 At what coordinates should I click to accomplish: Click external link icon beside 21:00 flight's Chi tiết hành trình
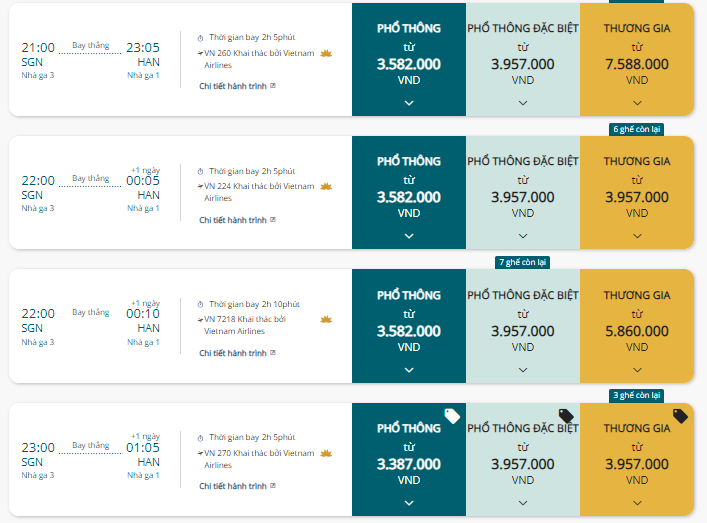point(273,85)
